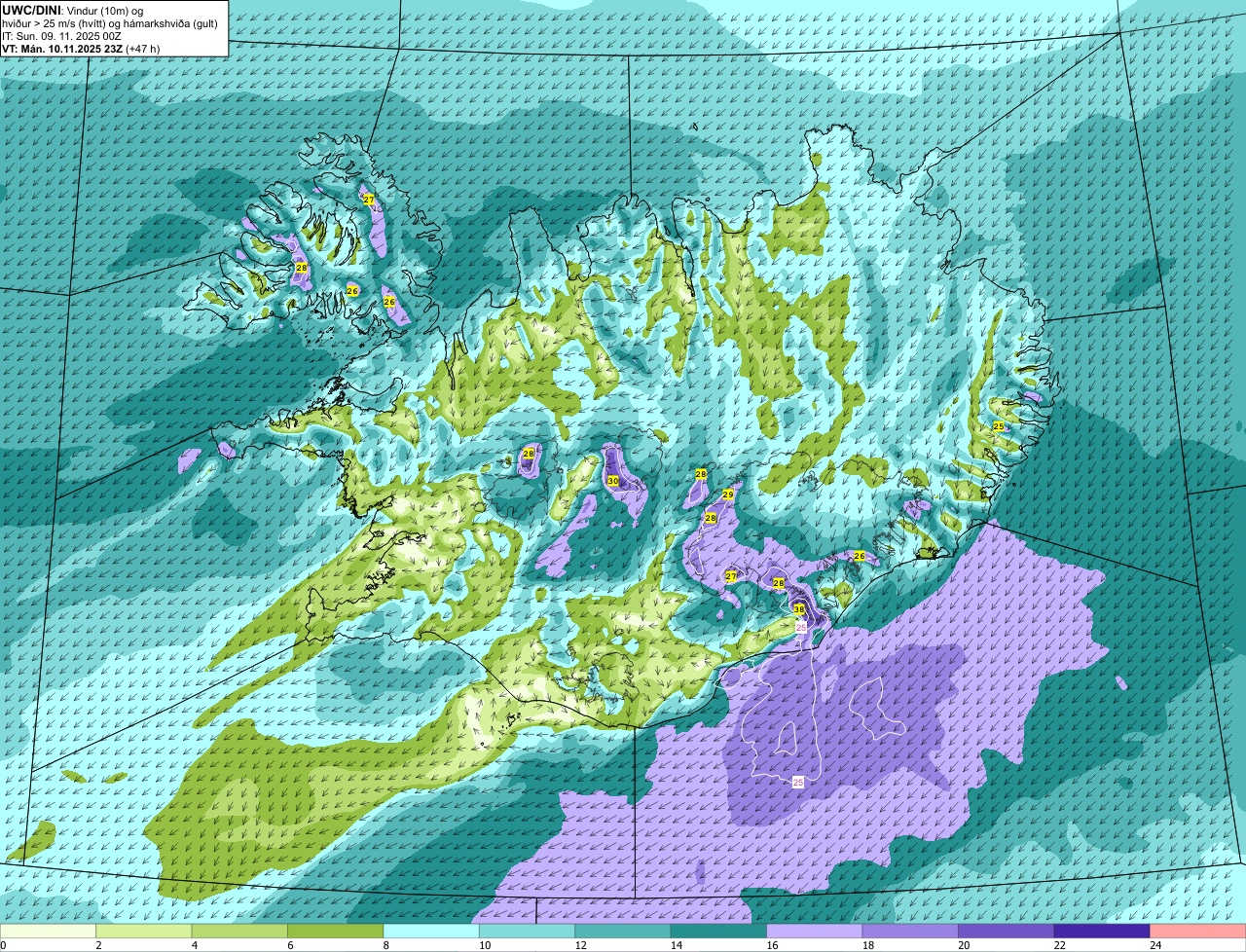Select the yellow '30' maximum gust label
This screenshot has height=952, width=1246.
612,481
